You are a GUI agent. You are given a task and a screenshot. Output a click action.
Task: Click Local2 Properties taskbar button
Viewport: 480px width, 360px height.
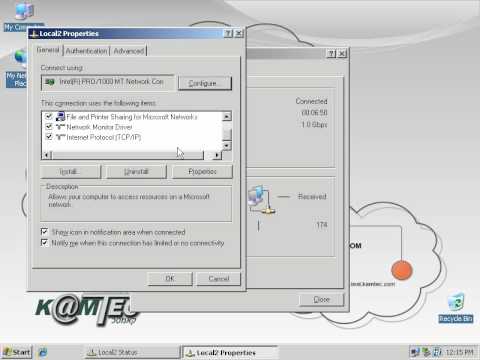tap(230, 352)
